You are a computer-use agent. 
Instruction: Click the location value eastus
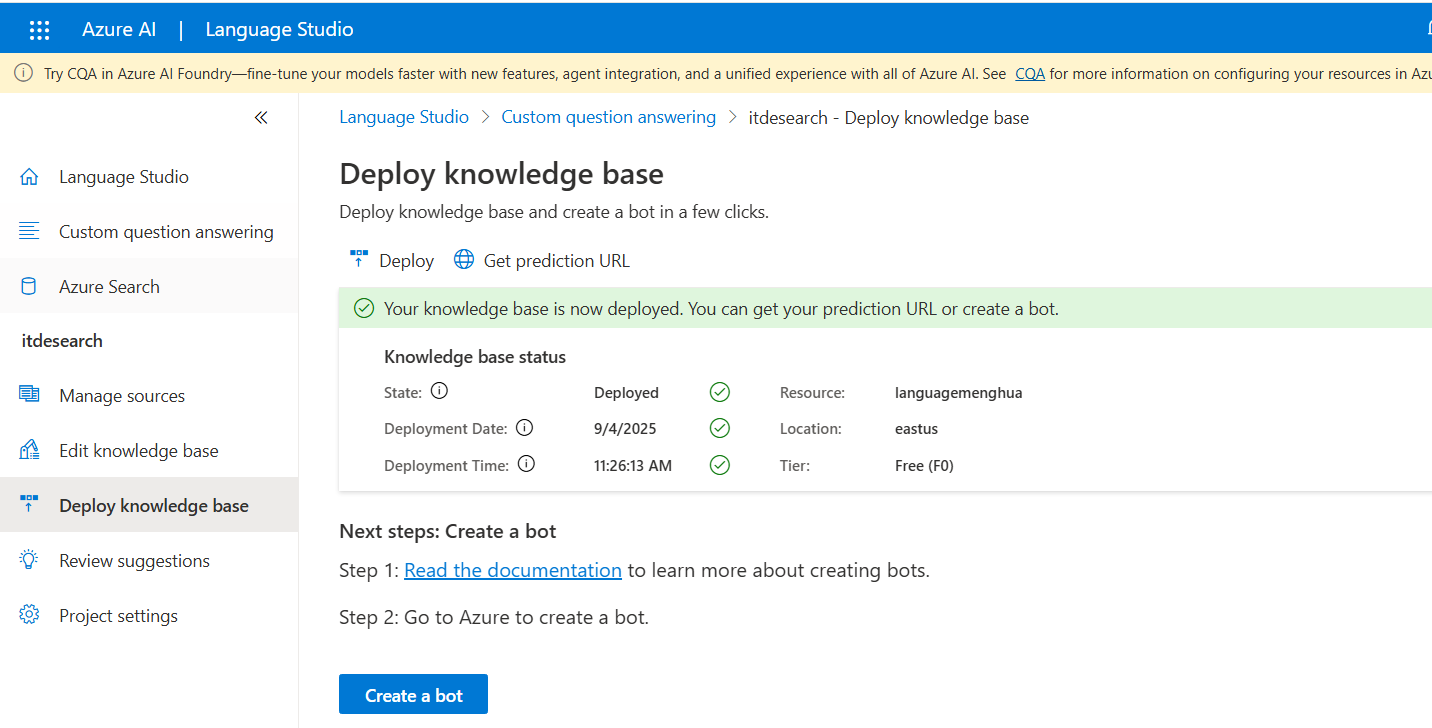tap(916, 429)
